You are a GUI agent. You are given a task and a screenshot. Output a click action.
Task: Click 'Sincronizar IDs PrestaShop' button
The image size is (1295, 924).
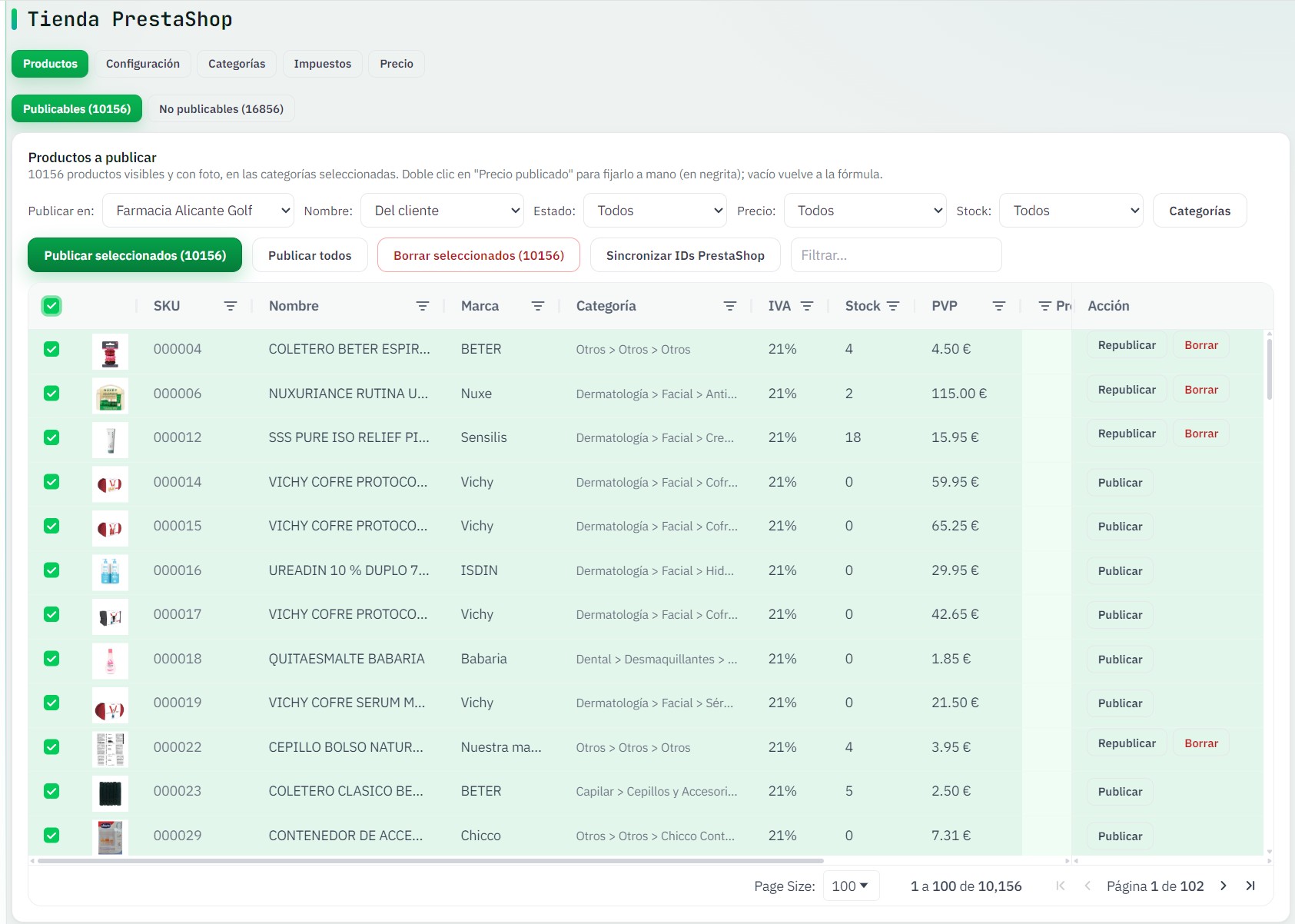pos(686,255)
